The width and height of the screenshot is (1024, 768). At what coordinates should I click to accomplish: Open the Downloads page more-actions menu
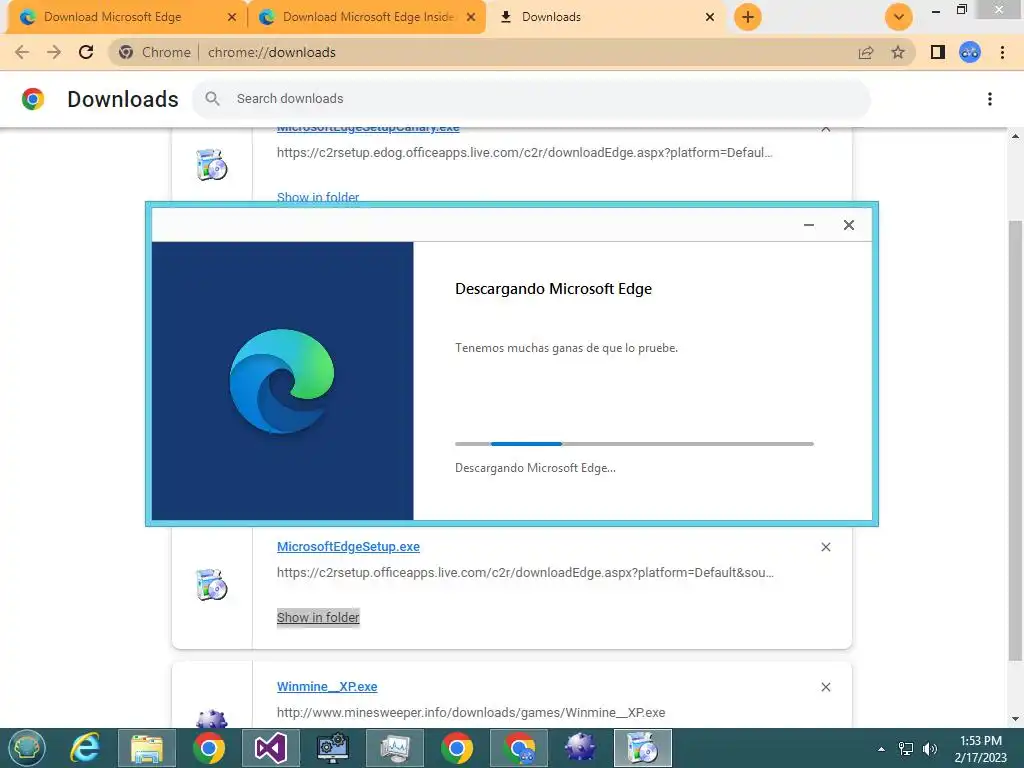990,99
